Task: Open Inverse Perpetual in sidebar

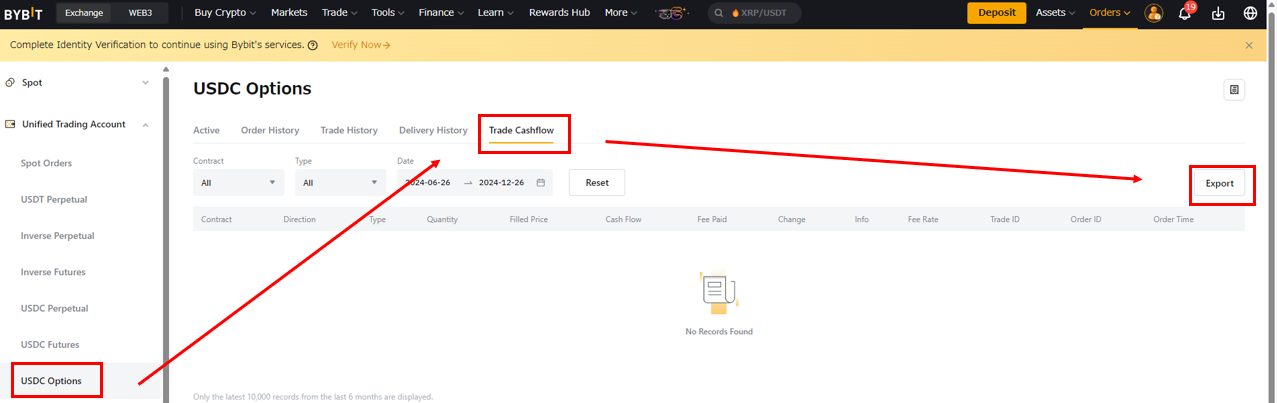Action: point(58,236)
